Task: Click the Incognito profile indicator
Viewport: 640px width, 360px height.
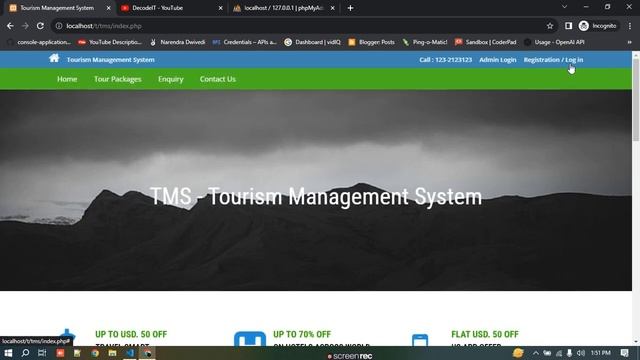Action: 598,26
